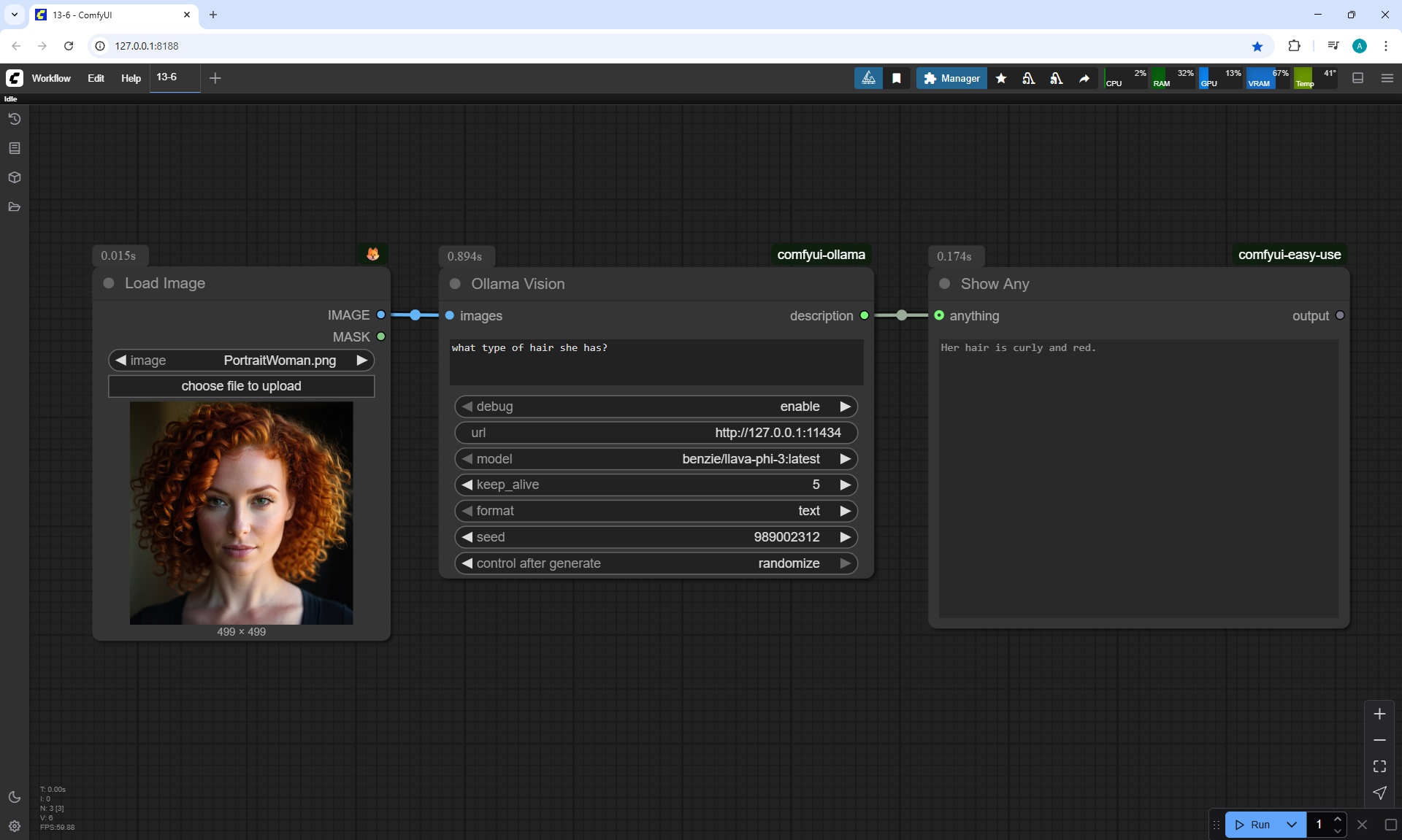The height and width of the screenshot is (840, 1402).
Task: Click the share arrow icon in toolbar
Action: tap(1084, 78)
